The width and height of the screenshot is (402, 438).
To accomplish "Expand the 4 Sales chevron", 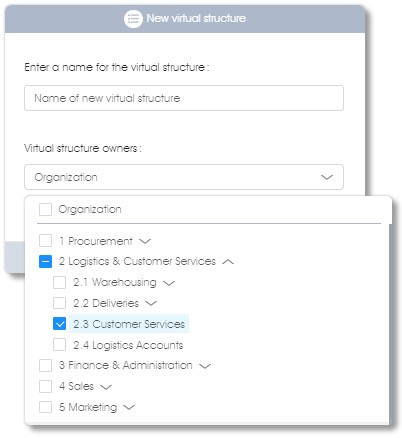I will click(106, 387).
